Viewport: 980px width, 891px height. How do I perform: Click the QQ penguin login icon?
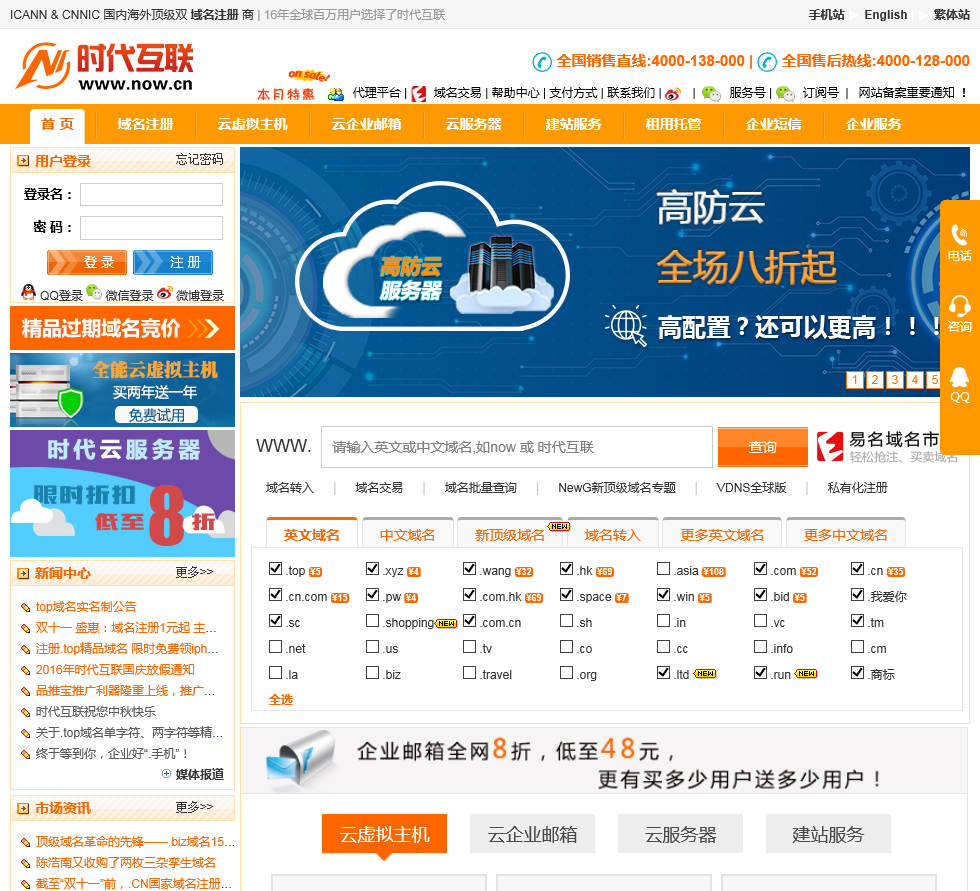28,292
